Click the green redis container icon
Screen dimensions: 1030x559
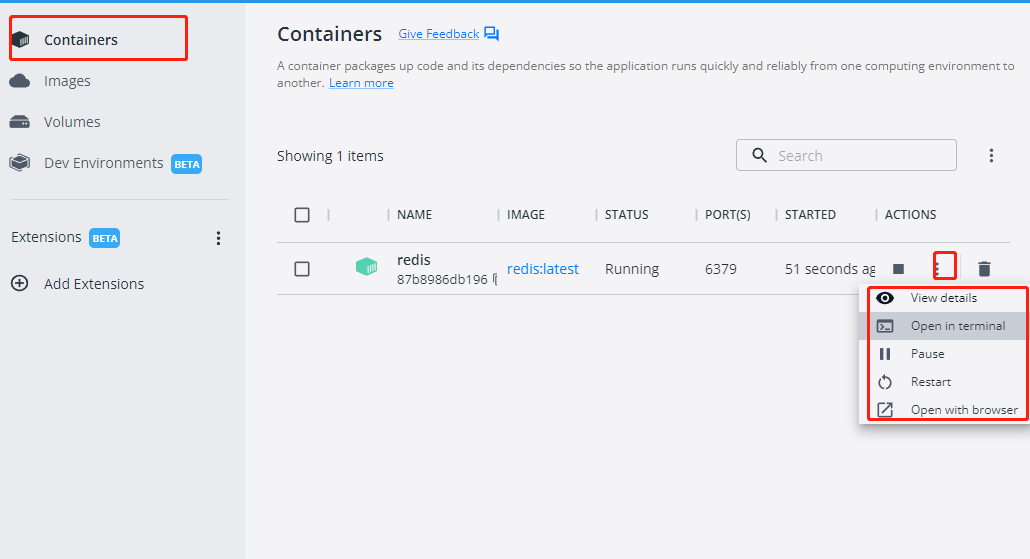pos(367,267)
